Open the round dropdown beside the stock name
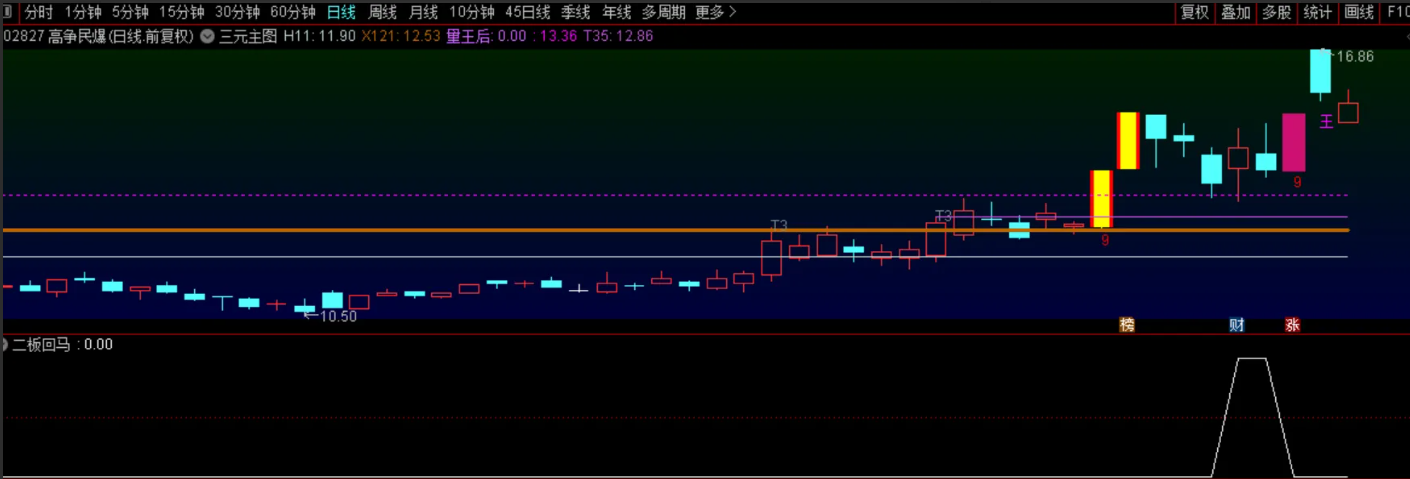Viewport: 1410px width, 479px height. [x=207, y=36]
